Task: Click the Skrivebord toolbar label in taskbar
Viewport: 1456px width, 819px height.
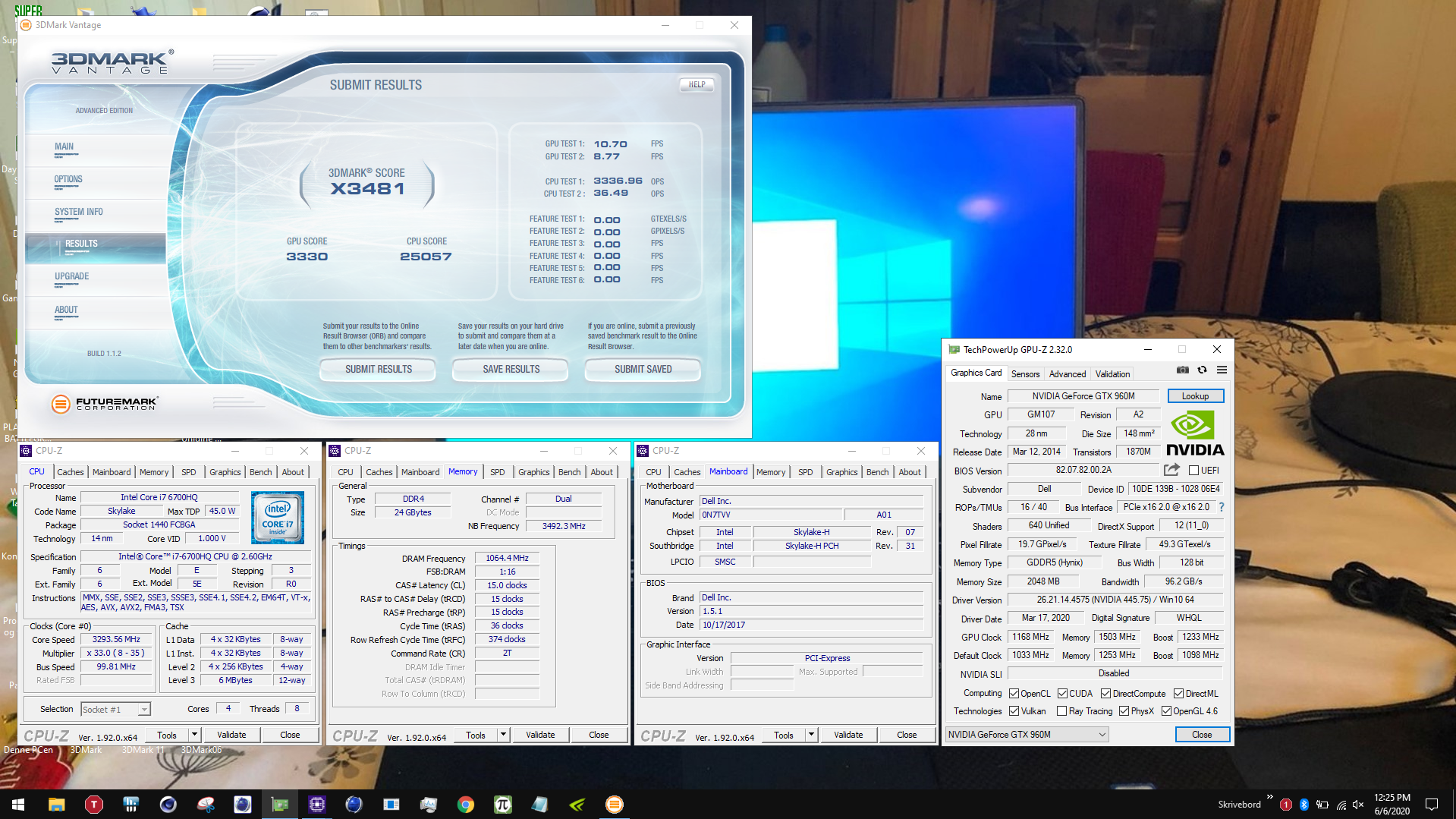Action: (x=1239, y=805)
